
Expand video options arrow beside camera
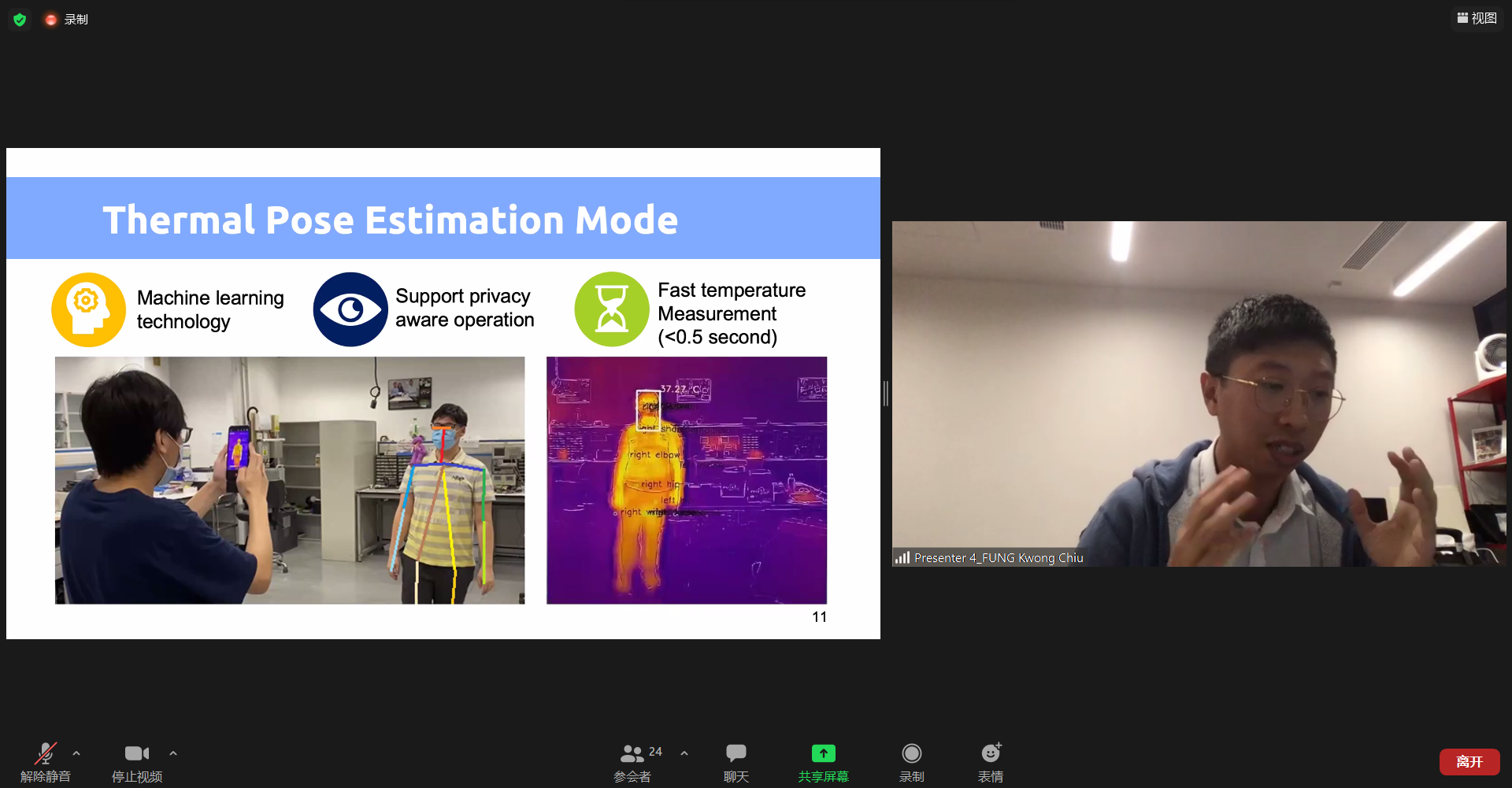pos(173,753)
